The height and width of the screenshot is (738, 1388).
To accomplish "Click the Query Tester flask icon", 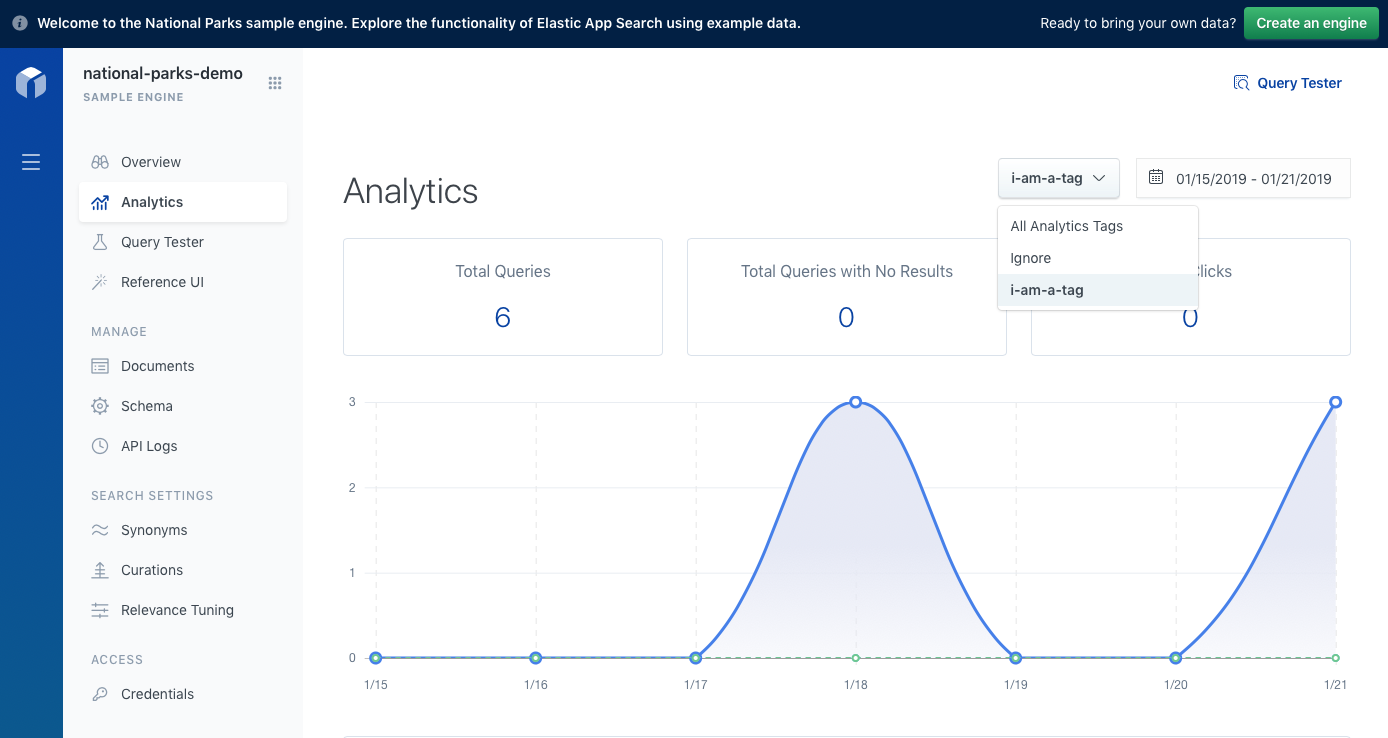I will 100,241.
